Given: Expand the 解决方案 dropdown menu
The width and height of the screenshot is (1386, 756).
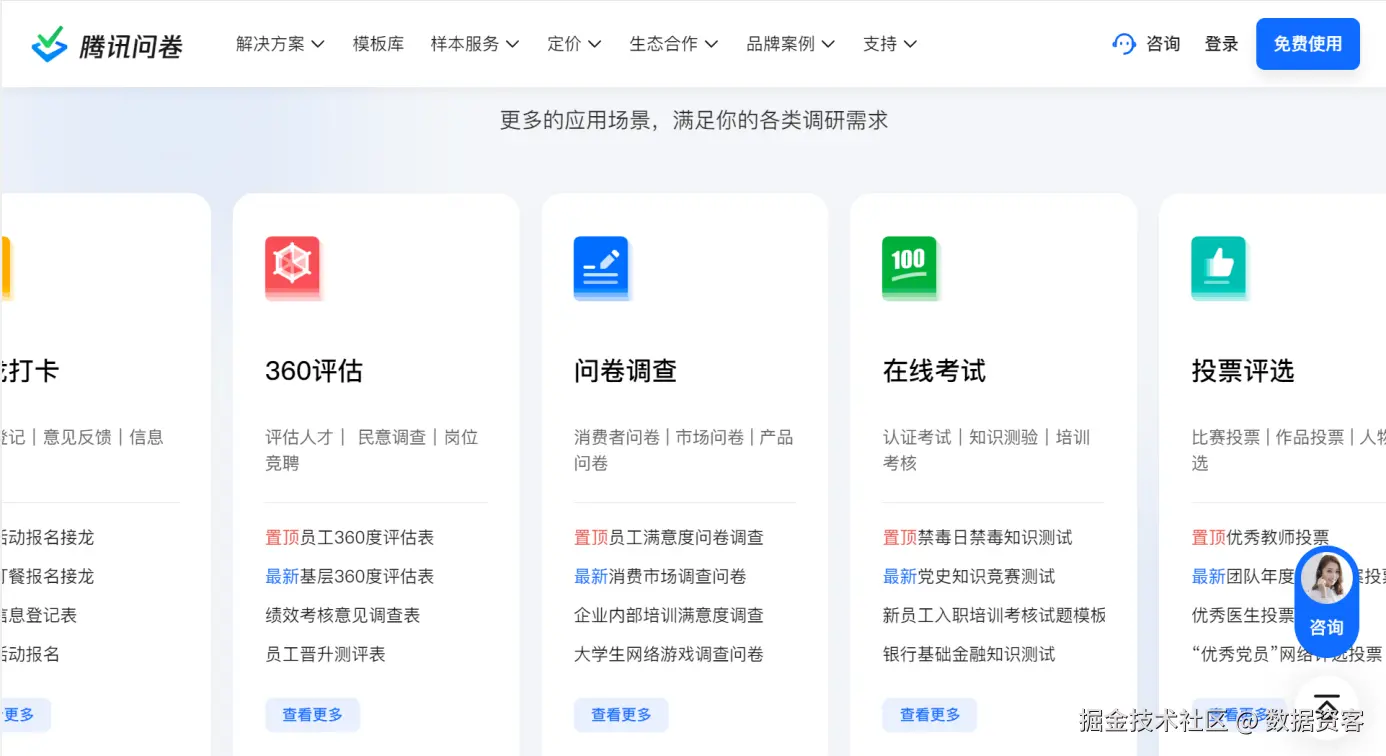Looking at the screenshot, I should tap(281, 44).
